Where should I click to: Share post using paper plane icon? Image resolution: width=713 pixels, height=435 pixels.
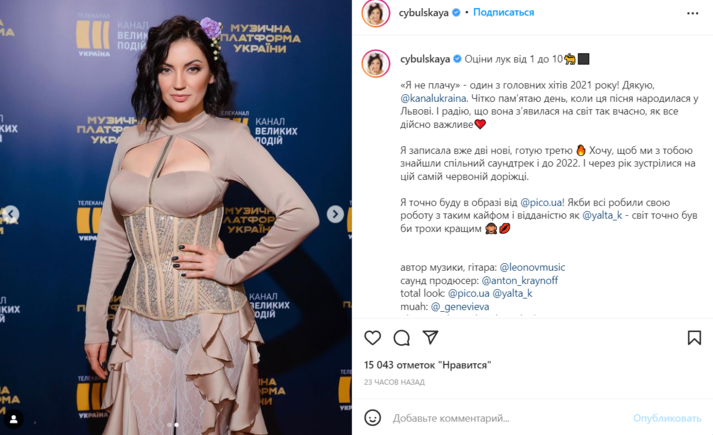point(430,337)
